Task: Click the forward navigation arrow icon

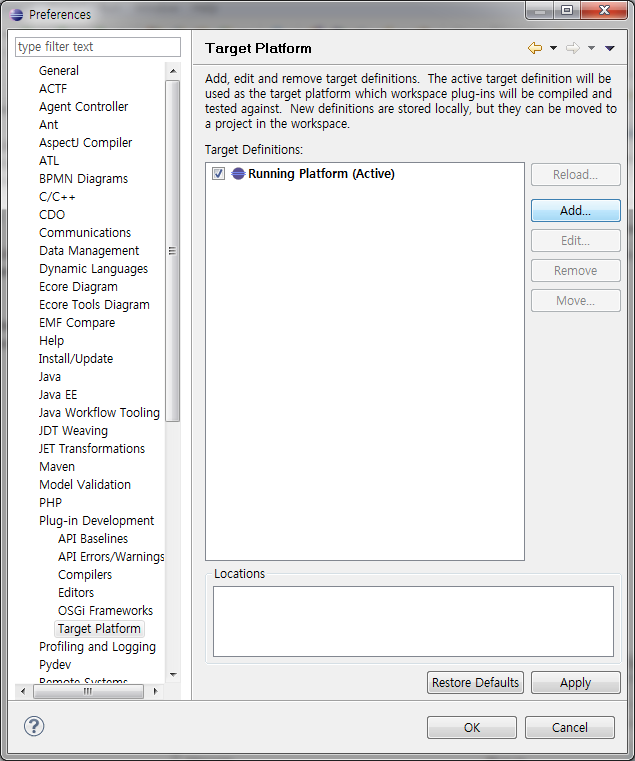Action: (x=573, y=48)
